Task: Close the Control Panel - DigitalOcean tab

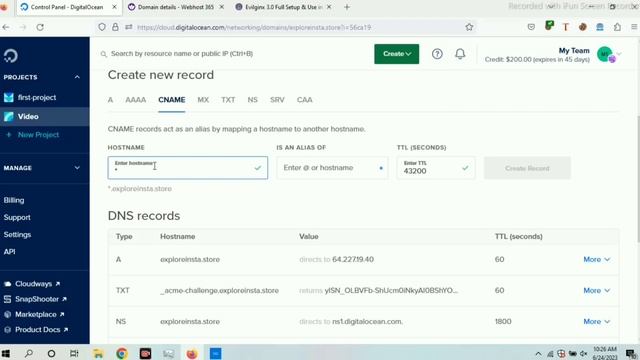Action: click(114, 7)
